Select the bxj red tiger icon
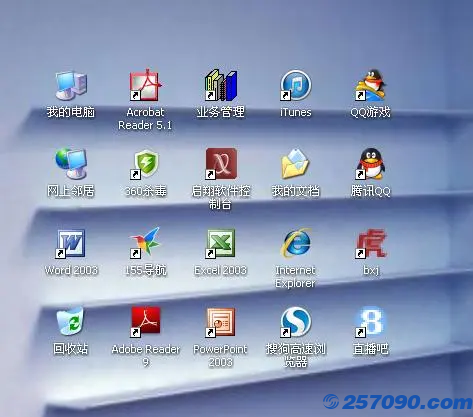 pyautogui.click(x=370, y=243)
